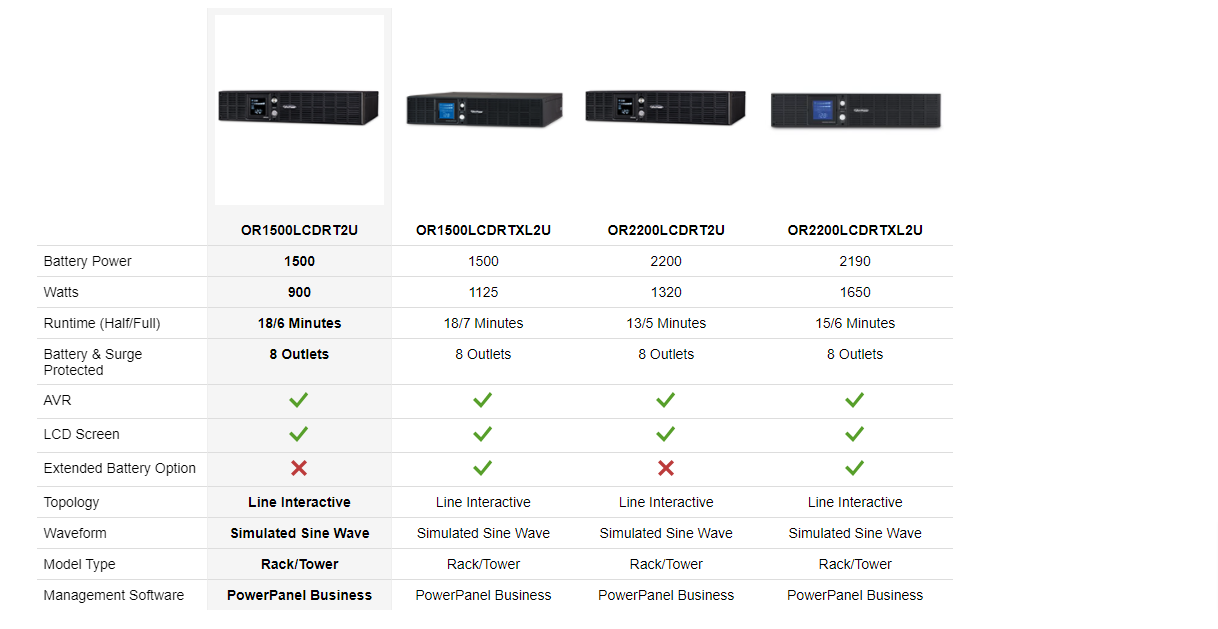Image resolution: width=1218 pixels, height=629 pixels.
Task: View the OR2200LCDRTXL2U product image
Action: [x=855, y=109]
